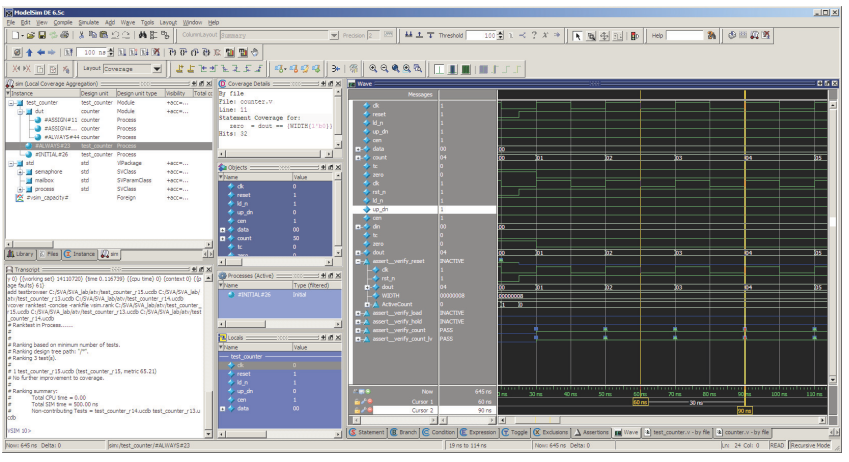Click the Save floppy disk icon
Image resolution: width=849 pixels, height=462 pixels.
point(42,35)
